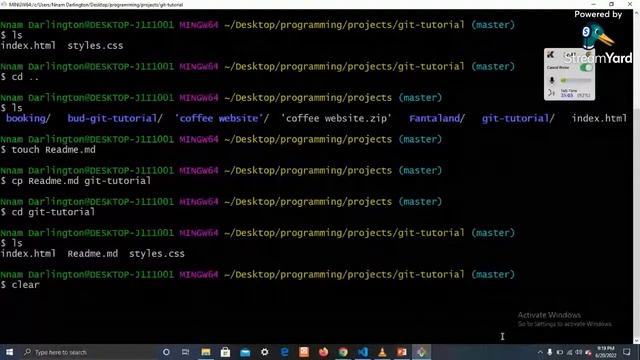The height and width of the screenshot is (360, 640).
Task: Open the Action Center notifications icon
Action: (627, 352)
